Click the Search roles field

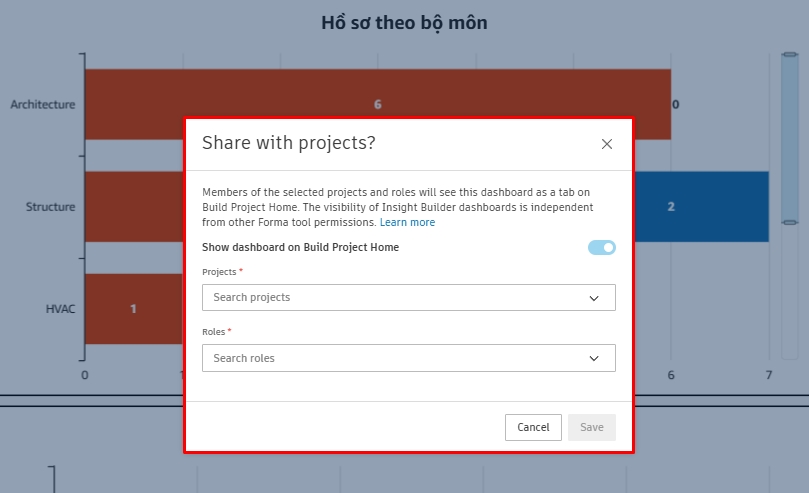click(x=409, y=358)
